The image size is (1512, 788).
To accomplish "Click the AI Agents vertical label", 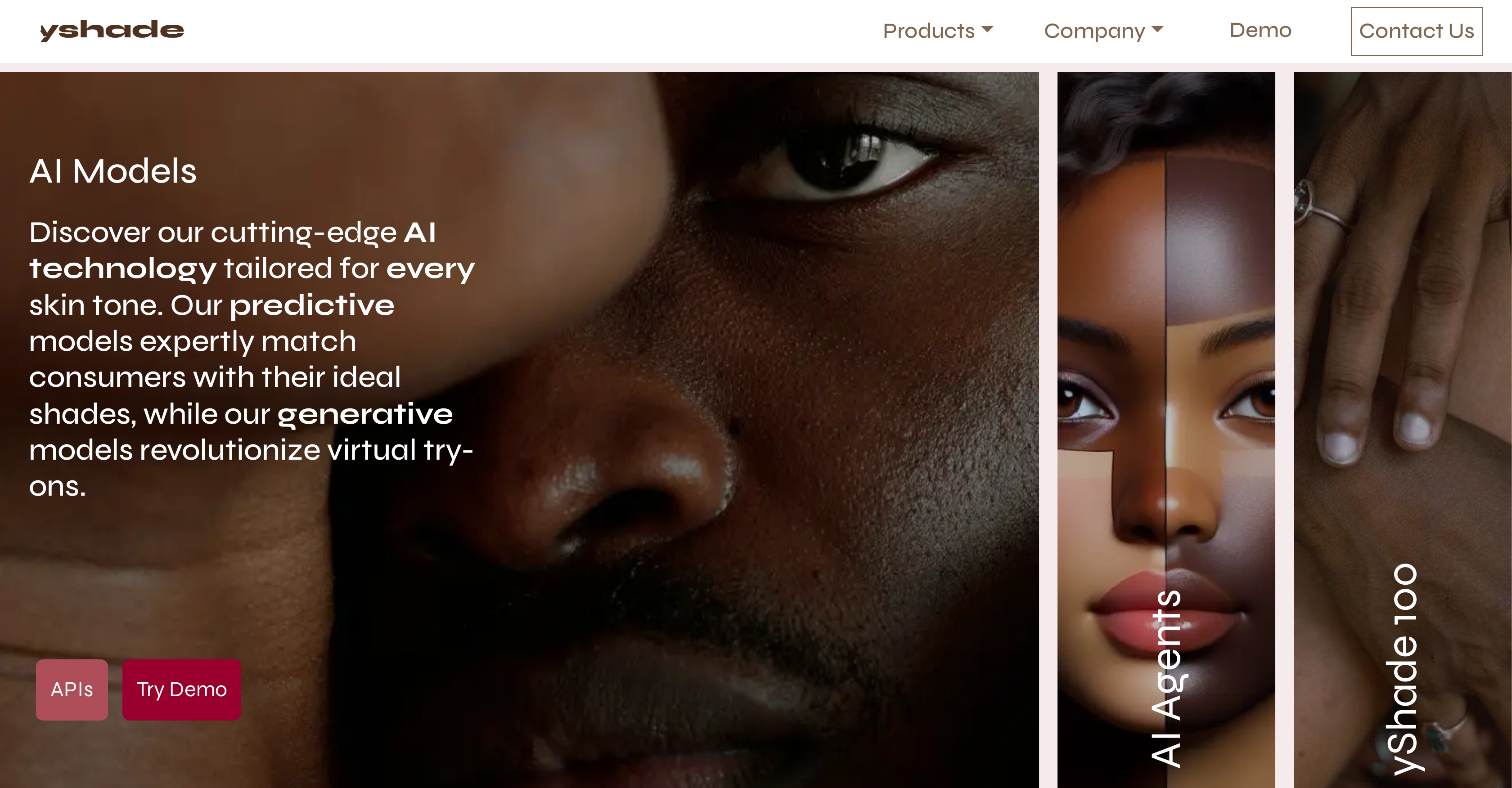I will click(1167, 678).
